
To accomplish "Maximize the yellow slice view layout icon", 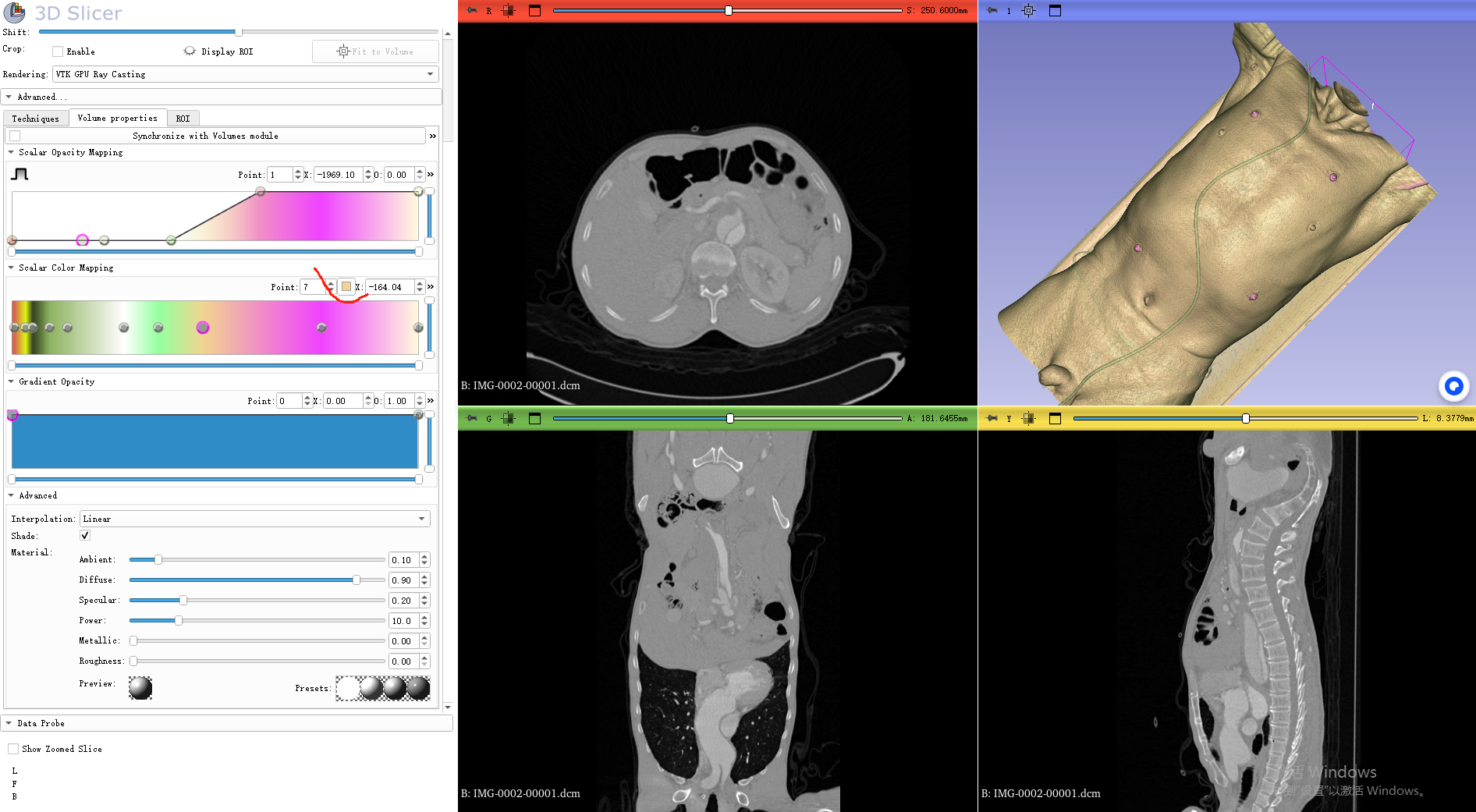I will (x=1055, y=418).
